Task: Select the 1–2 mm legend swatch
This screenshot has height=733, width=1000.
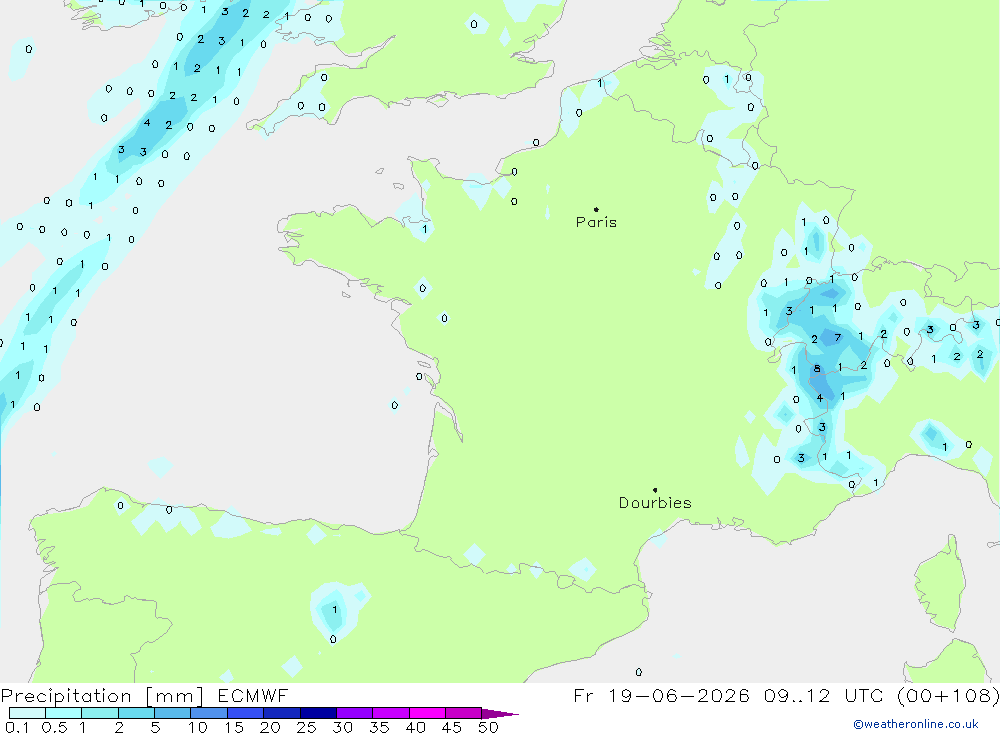Action: click(x=100, y=713)
